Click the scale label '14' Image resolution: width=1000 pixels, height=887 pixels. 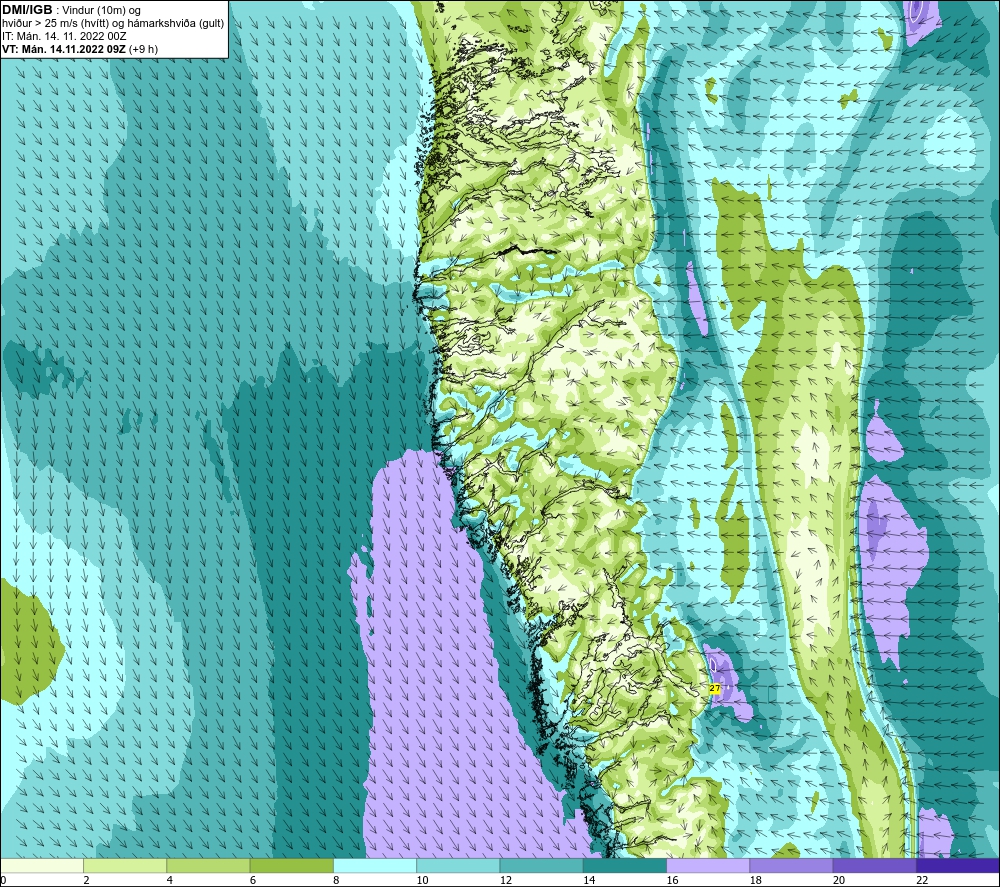(x=589, y=880)
